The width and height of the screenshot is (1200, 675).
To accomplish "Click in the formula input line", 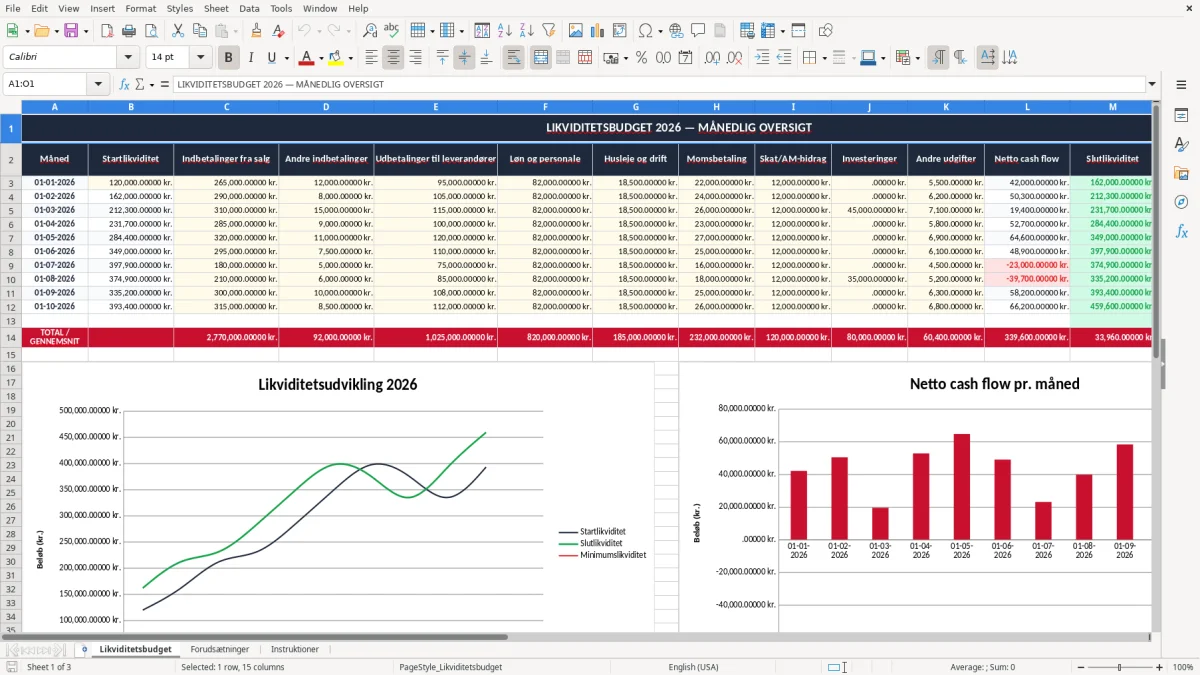I will (x=658, y=84).
